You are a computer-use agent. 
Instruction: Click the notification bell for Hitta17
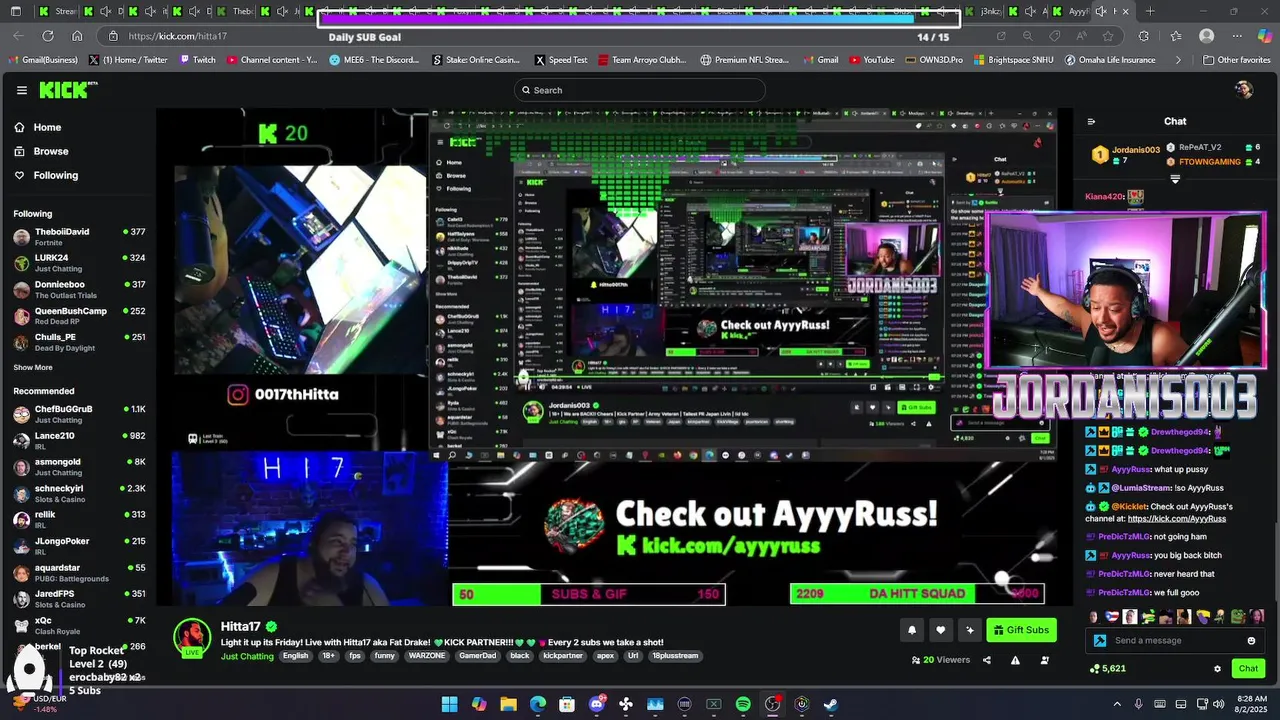[x=912, y=630]
